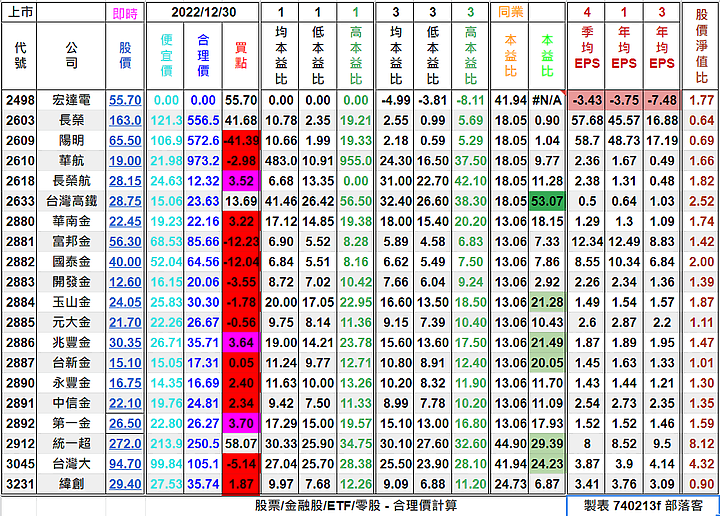Select the date cell 2022/12/30
Image resolution: width=720 pixels, height=516 pixels.
point(203,12)
